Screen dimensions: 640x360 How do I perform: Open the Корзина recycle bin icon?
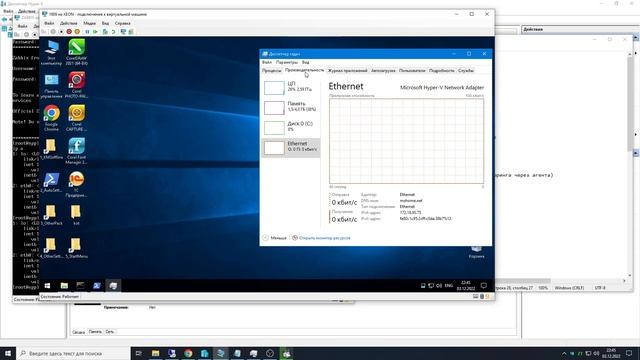click(x=476, y=251)
